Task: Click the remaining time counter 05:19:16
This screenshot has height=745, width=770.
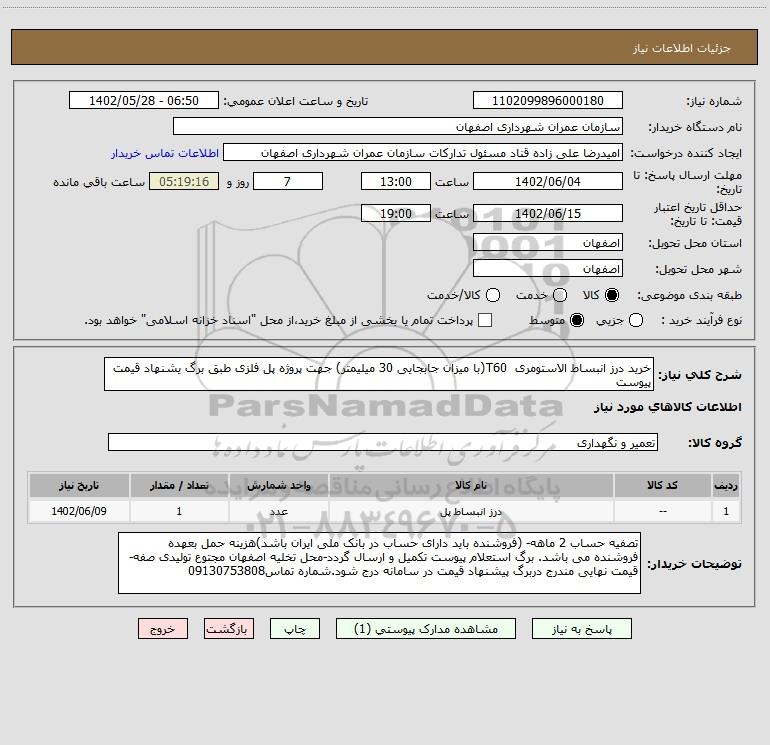Action: pos(184,182)
